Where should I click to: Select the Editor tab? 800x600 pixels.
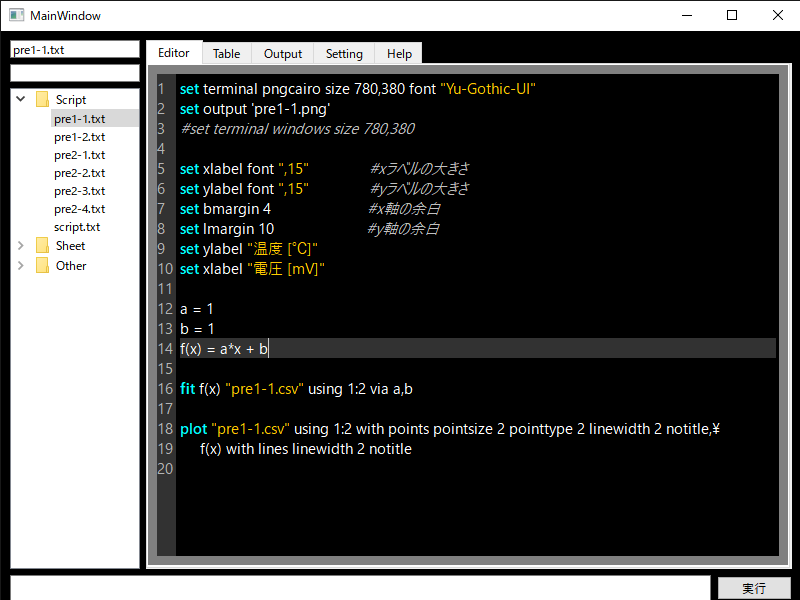click(x=173, y=53)
